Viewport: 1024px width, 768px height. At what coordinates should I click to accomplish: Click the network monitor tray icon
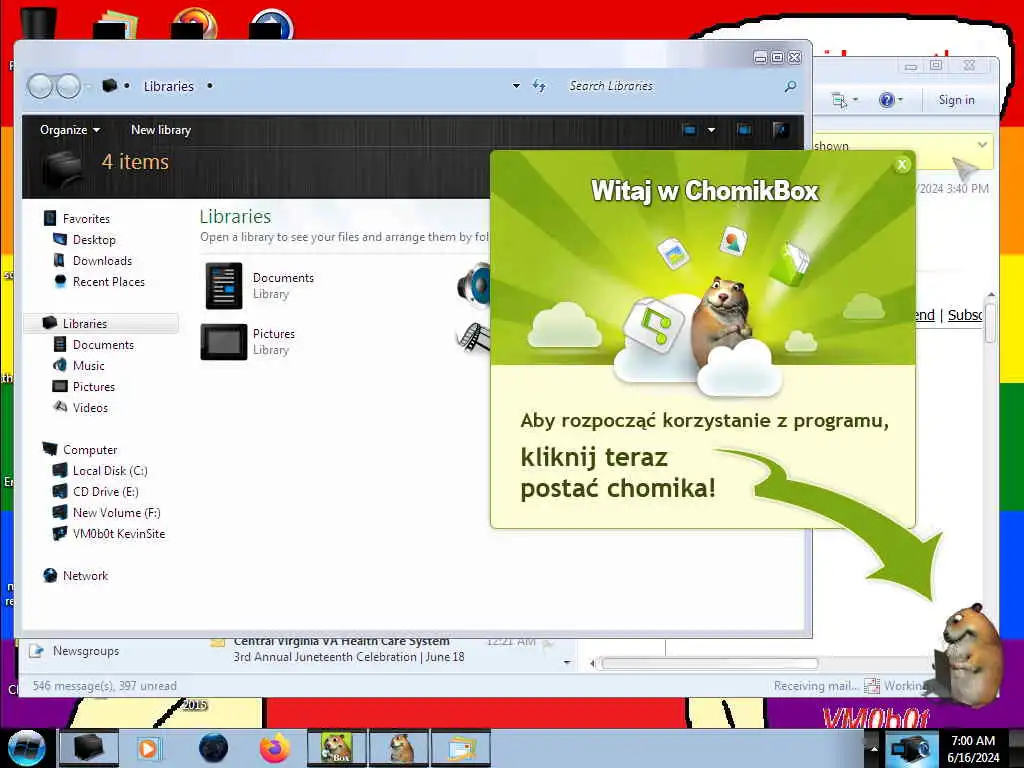[909, 750]
